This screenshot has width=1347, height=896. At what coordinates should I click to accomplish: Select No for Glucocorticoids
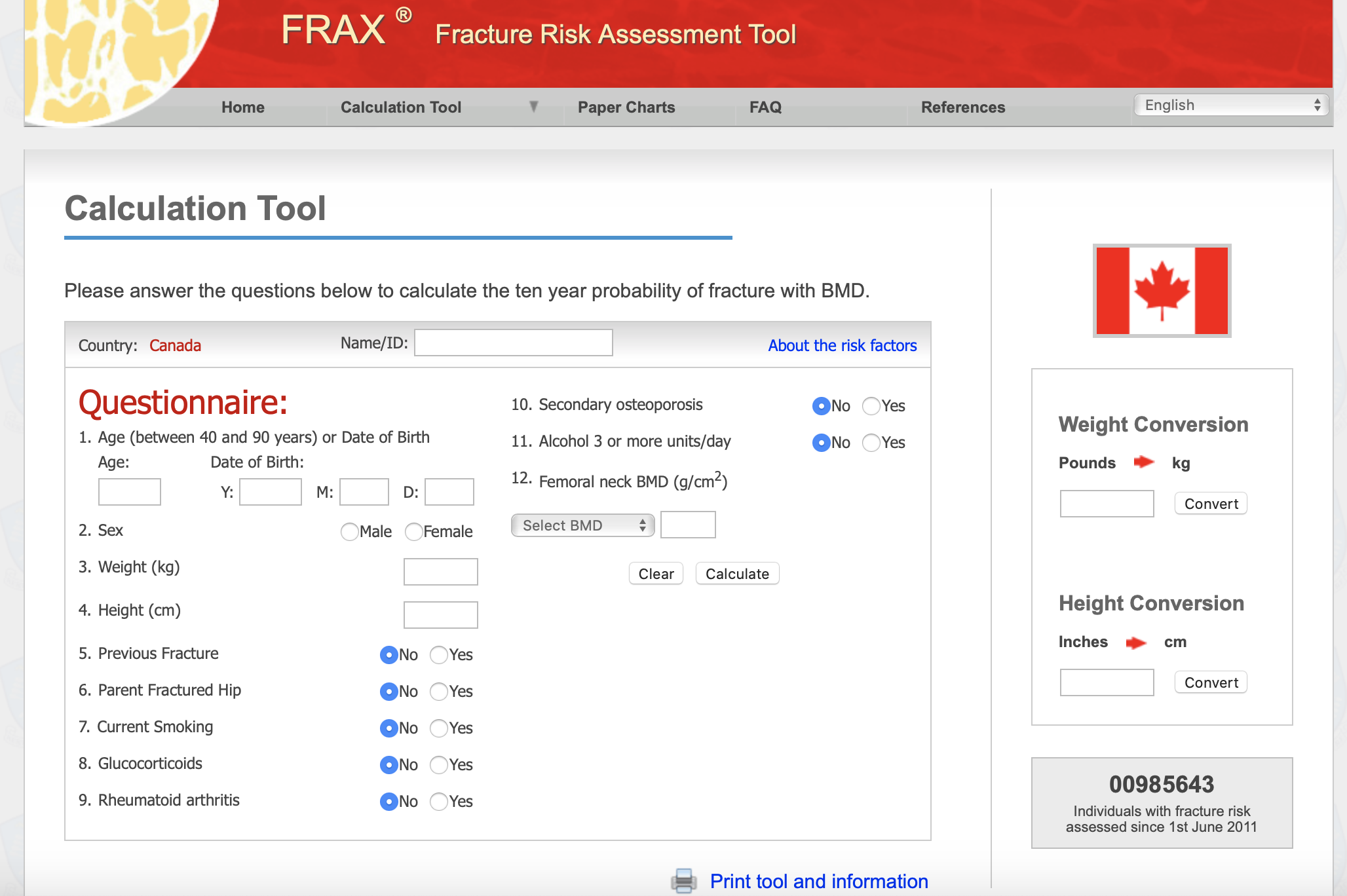(x=389, y=765)
